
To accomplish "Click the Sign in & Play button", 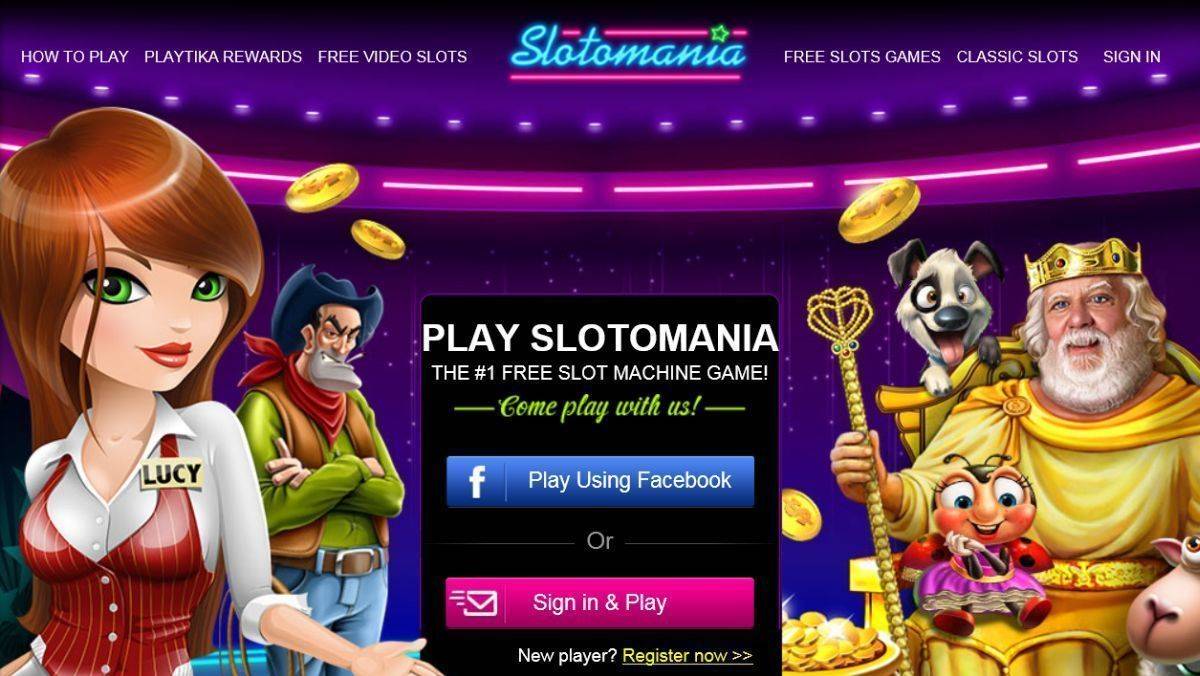I will (x=600, y=603).
